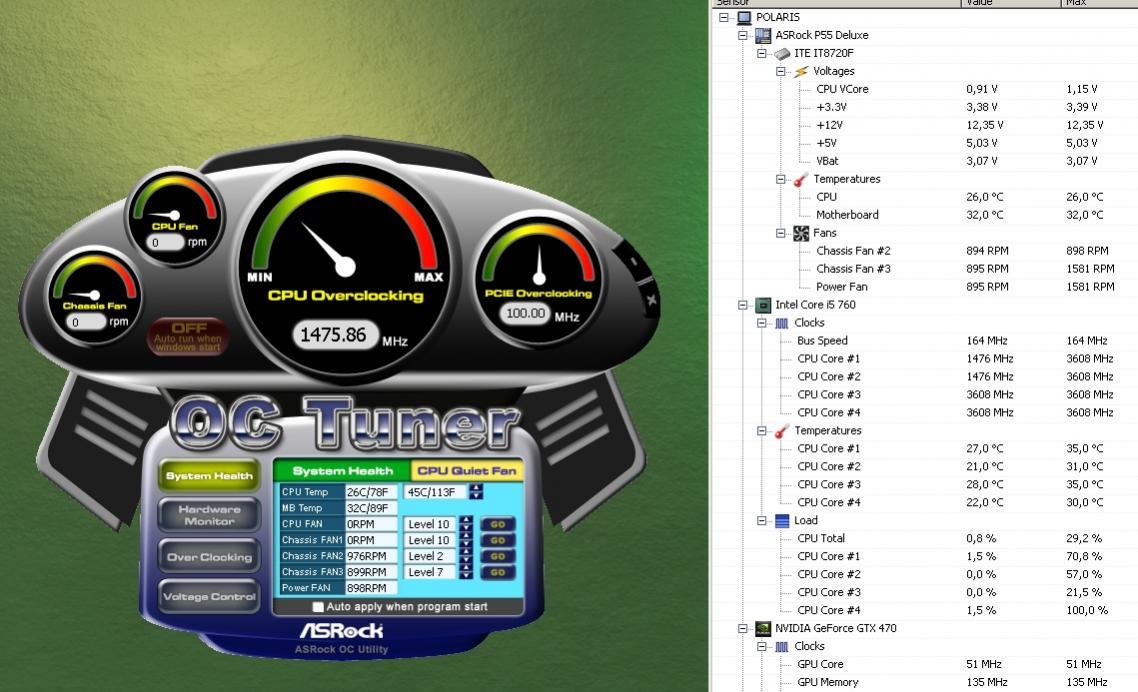
Task: Collapse the NVIDIA GeForce GTX 470 node
Action: point(742,628)
